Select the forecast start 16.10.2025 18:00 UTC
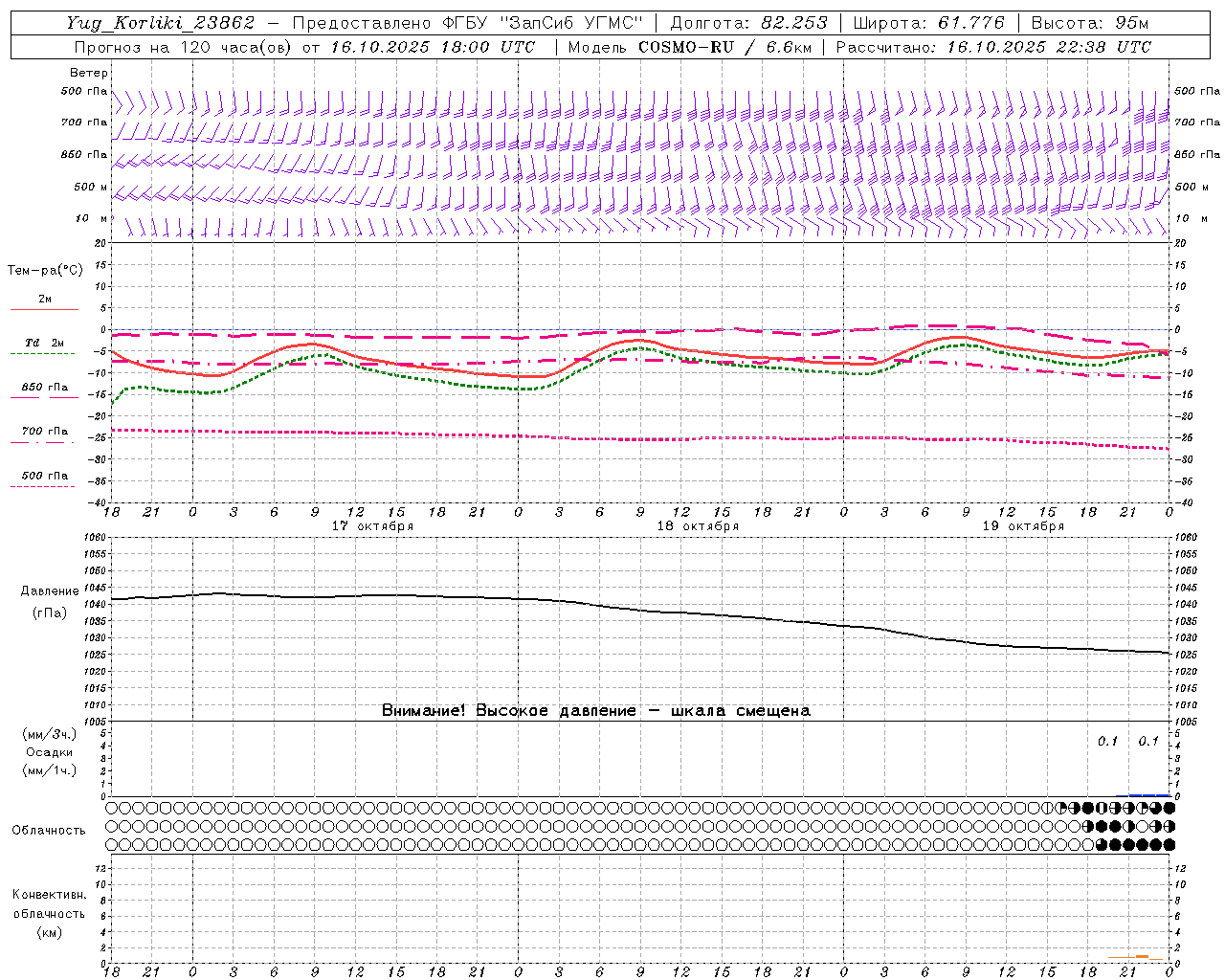Screen dimensions: 1225x980 [x=433, y=47]
